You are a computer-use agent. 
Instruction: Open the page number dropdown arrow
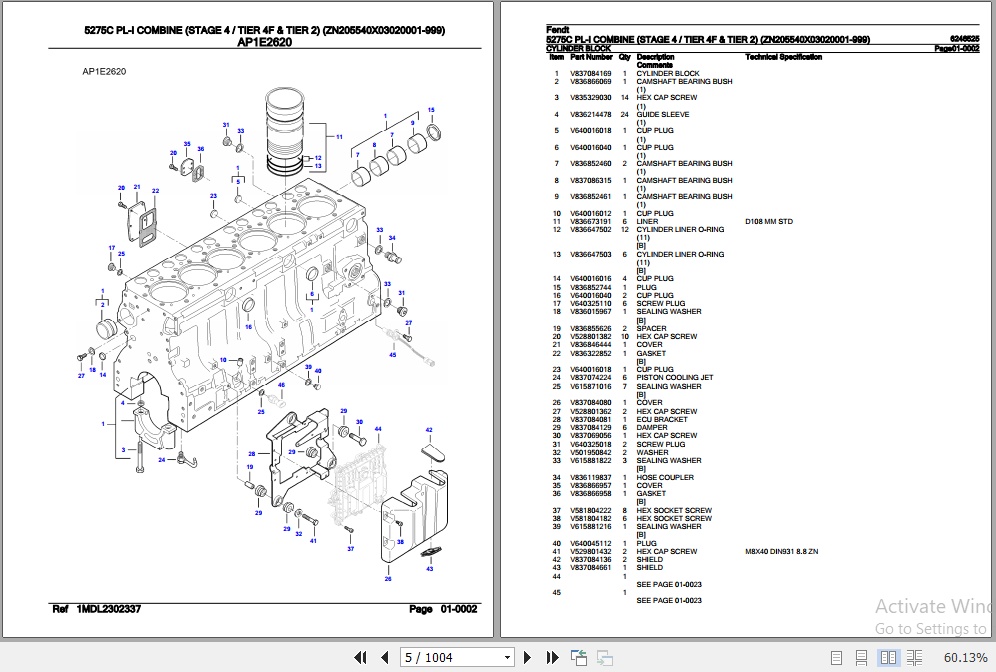click(507, 657)
